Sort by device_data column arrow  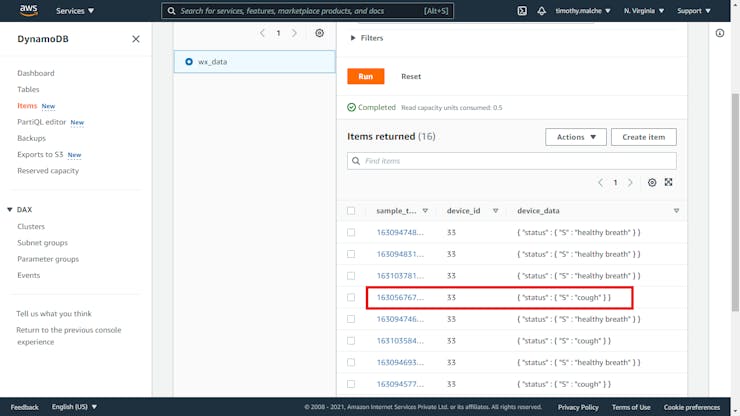click(676, 211)
